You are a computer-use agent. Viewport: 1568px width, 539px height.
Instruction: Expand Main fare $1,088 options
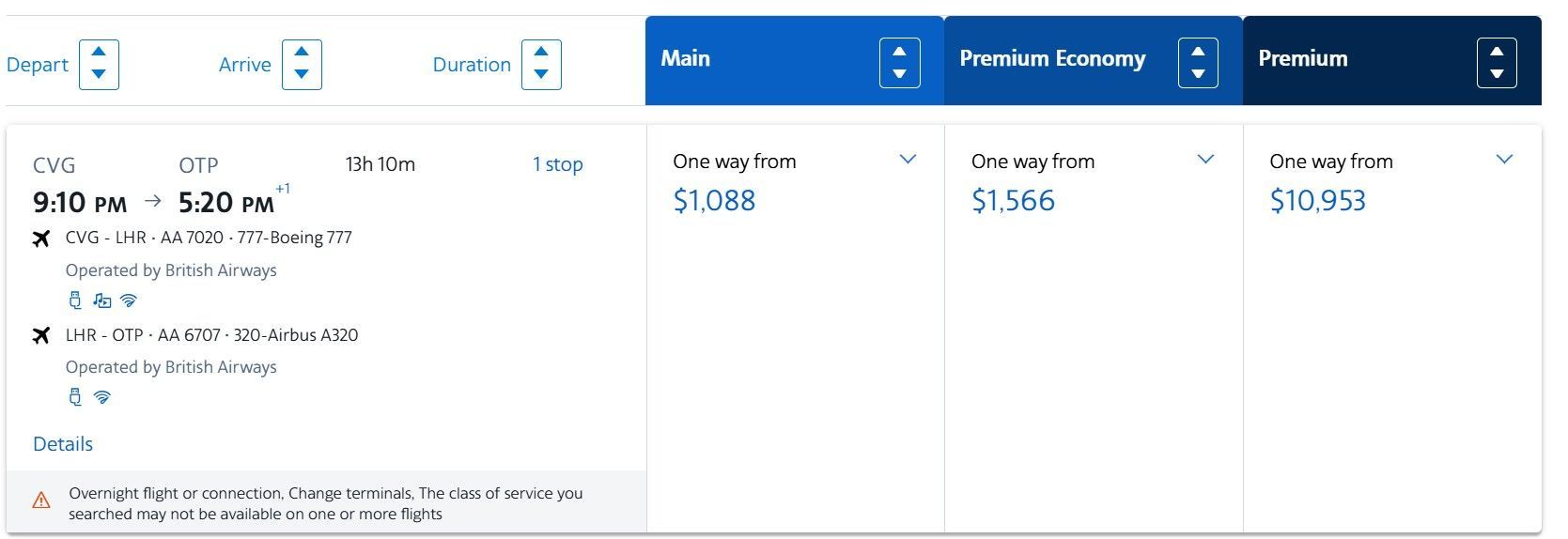(x=908, y=160)
